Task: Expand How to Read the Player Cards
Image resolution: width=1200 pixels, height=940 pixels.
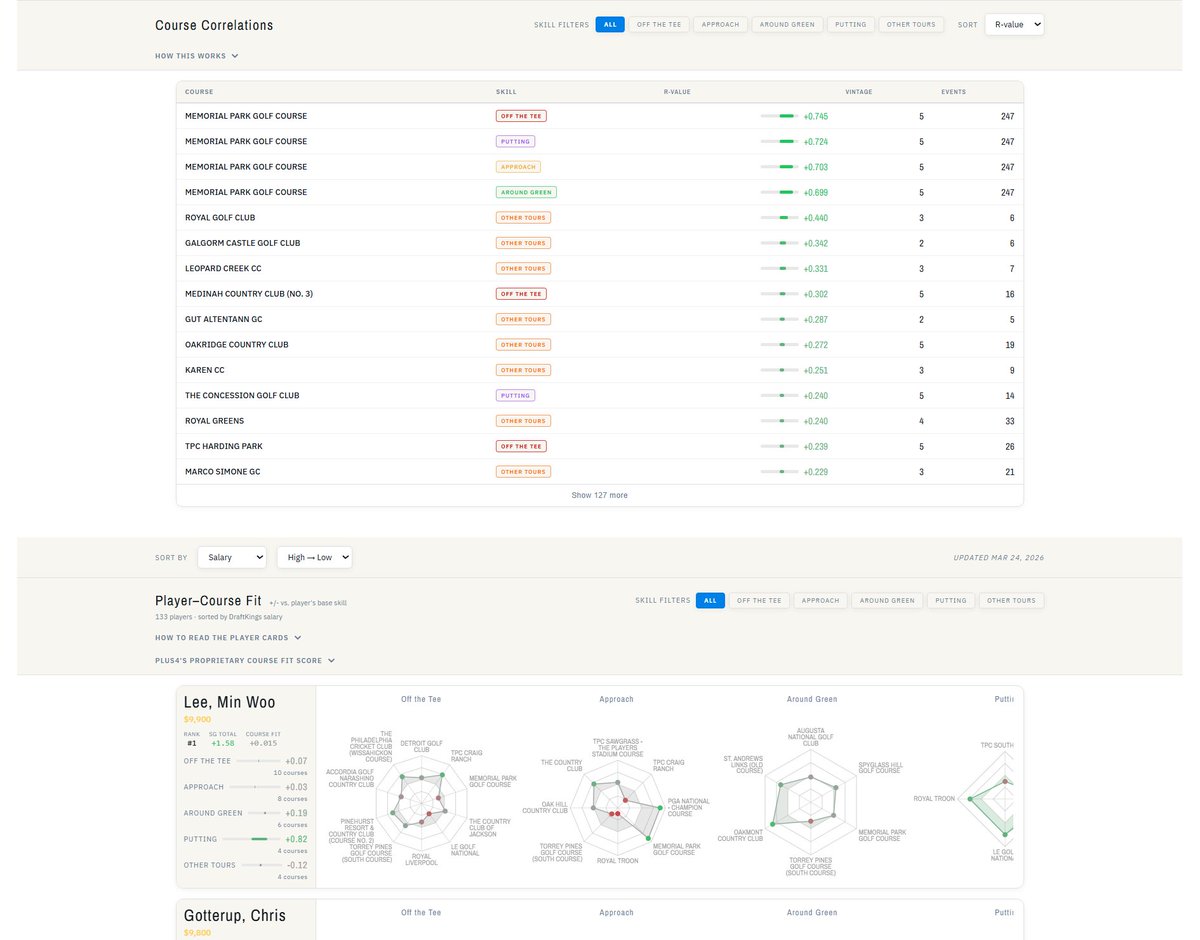Action: point(228,637)
